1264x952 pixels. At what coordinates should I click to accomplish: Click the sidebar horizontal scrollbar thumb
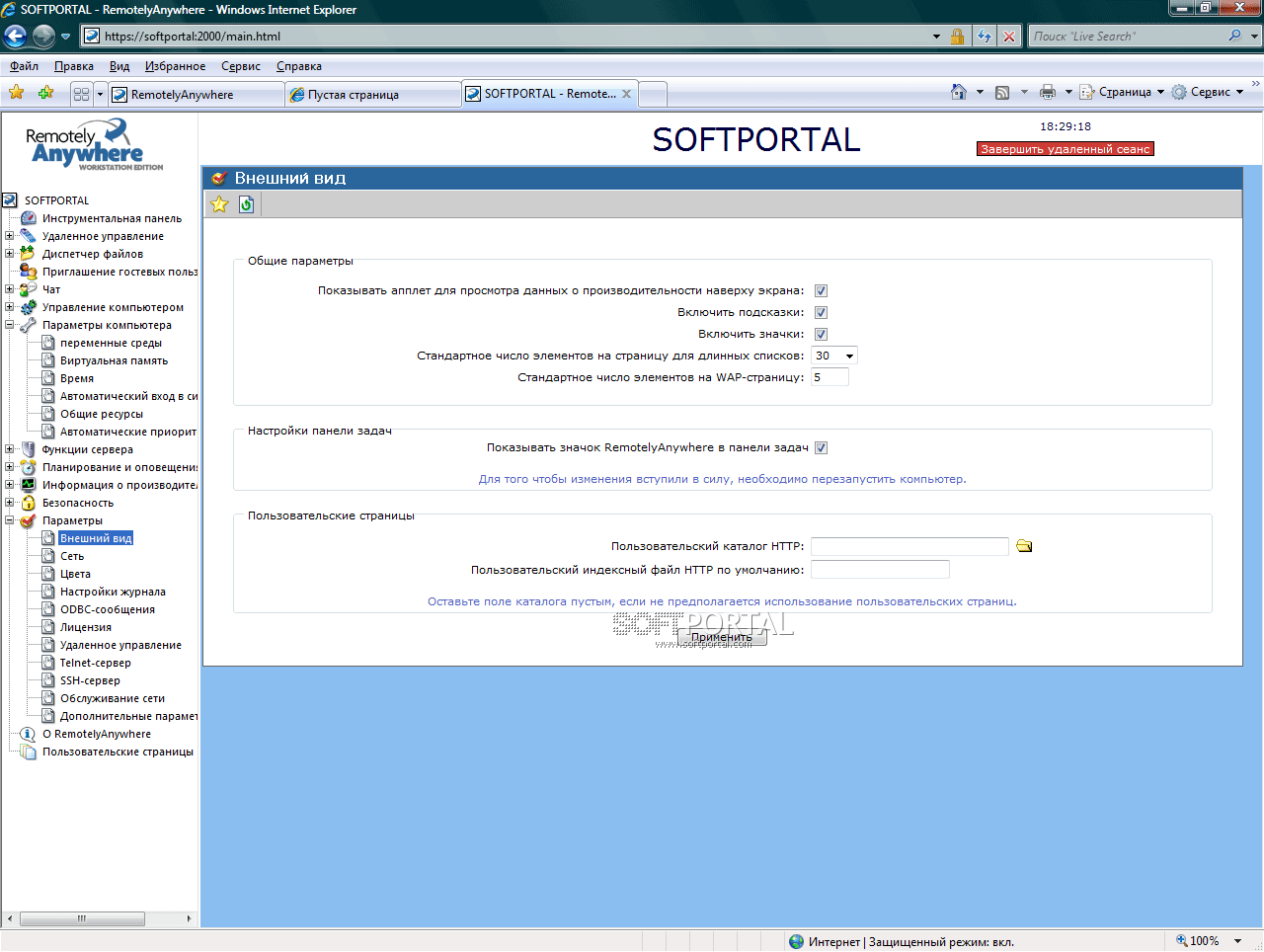coord(82,918)
